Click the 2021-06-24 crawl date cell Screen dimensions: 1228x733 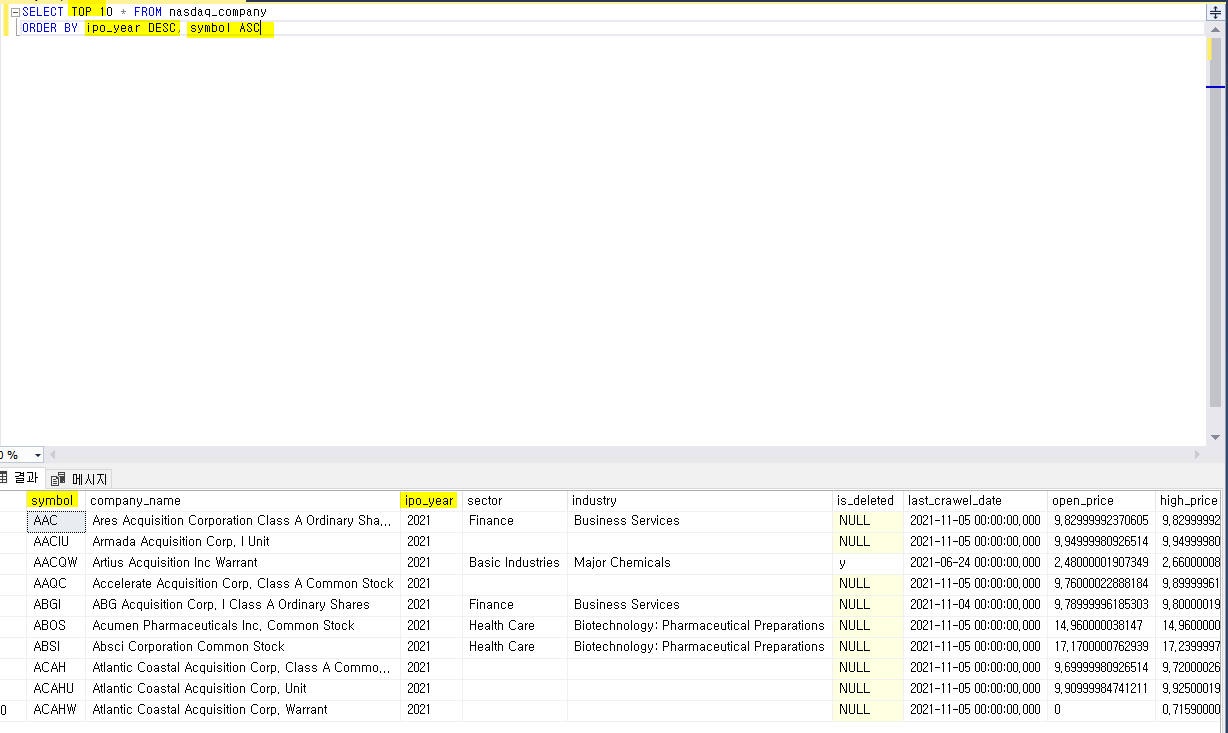coord(975,563)
